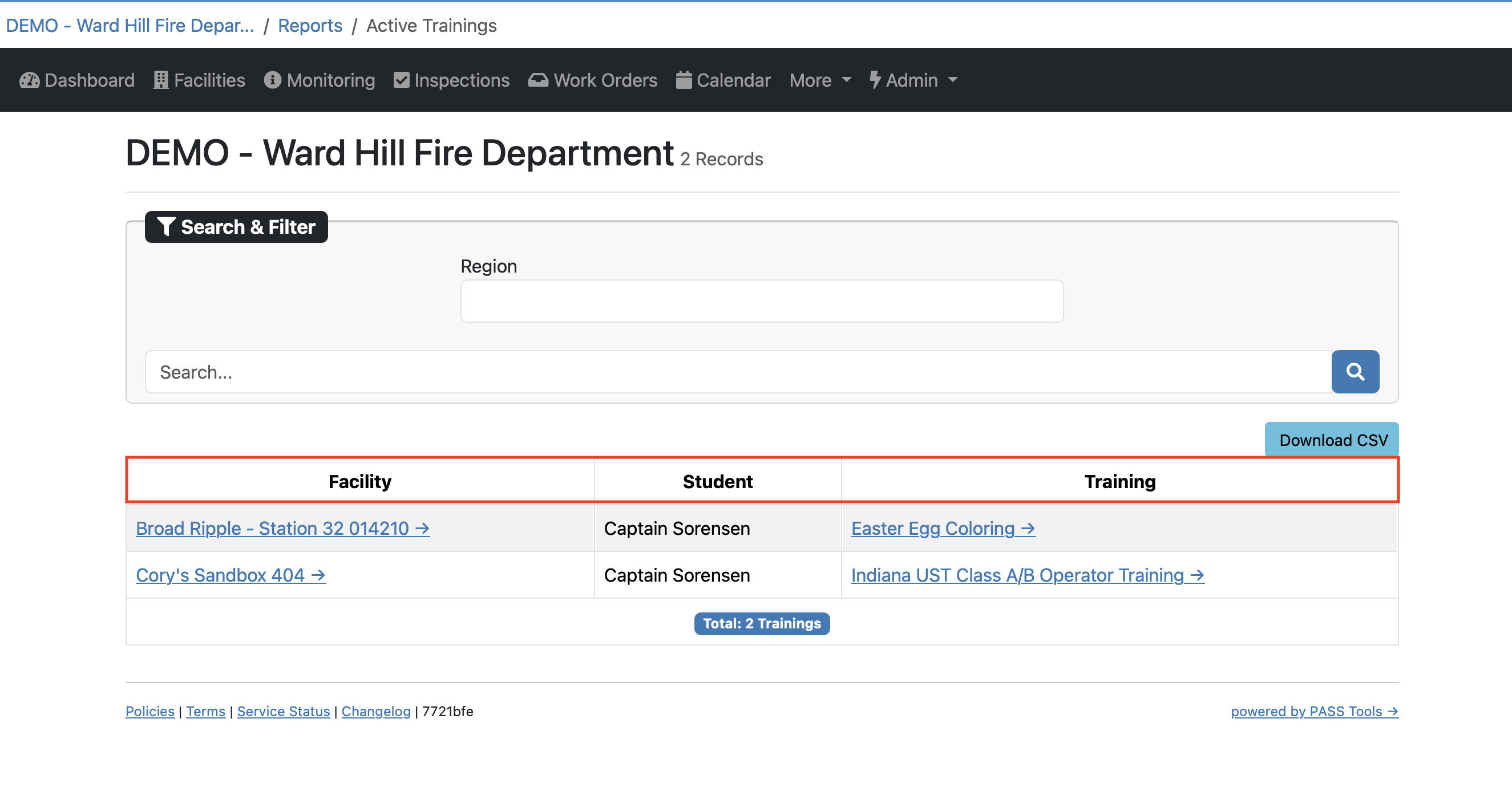Screen dimensions: 1512x812
Task: Expand the More dropdown menu
Action: [819, 80]
